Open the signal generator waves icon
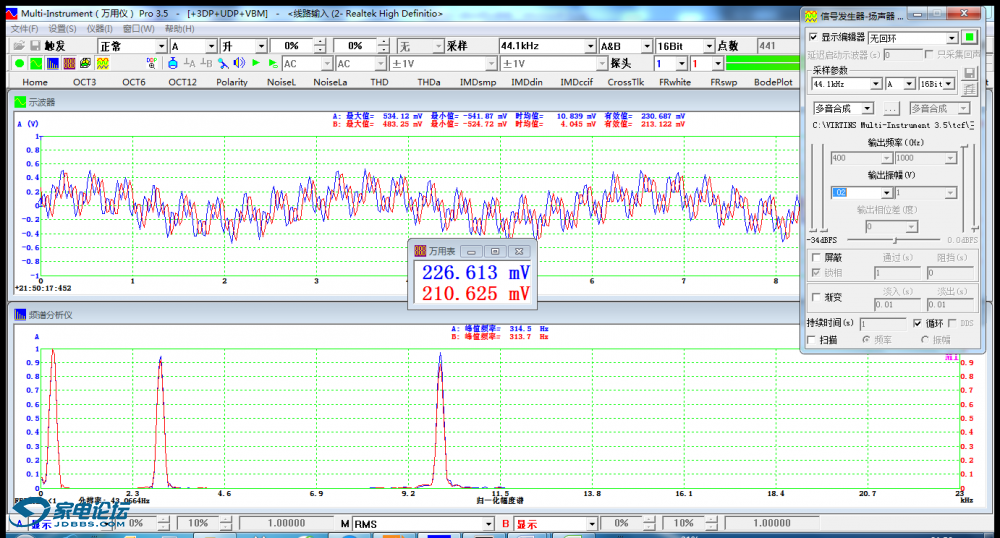 coord(102,64)
